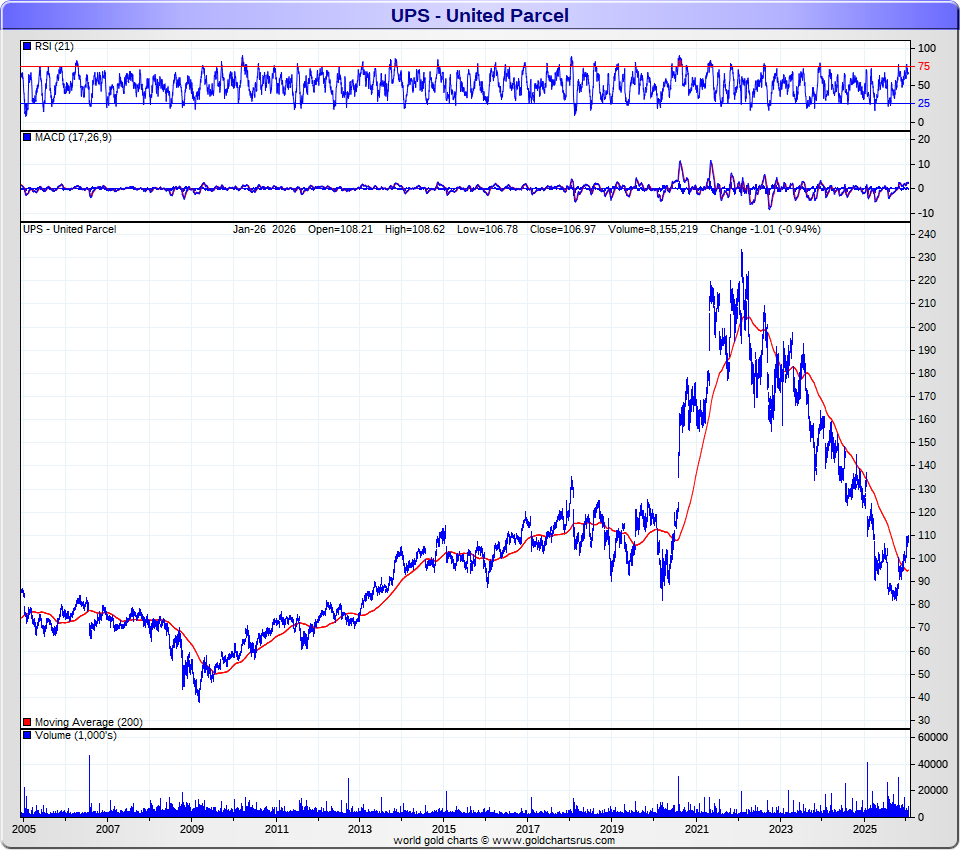The width and height of the screenshot is (960, 850).
Task: Click the Open=108.21 value
Action: [340, 230]
